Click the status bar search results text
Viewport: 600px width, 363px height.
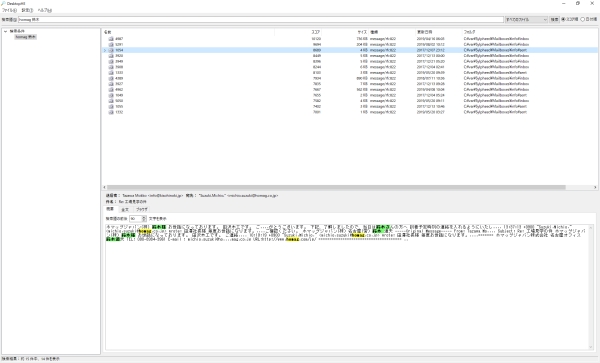tap(31, 359)
